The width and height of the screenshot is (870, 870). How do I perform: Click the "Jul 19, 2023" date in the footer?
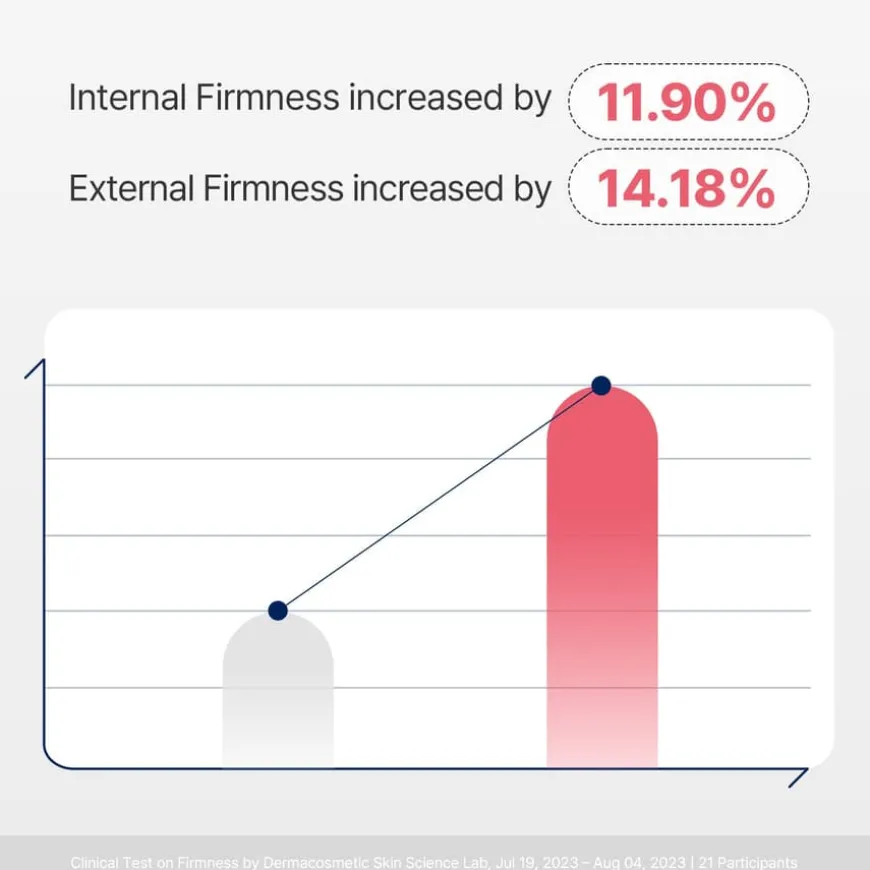pyautogui.click(x=541, y=862)
